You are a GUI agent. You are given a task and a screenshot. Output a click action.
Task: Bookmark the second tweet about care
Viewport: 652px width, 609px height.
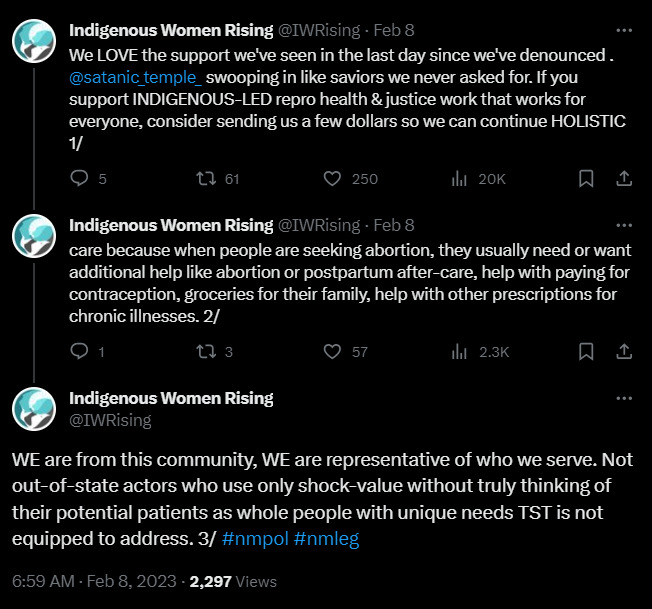586,351
